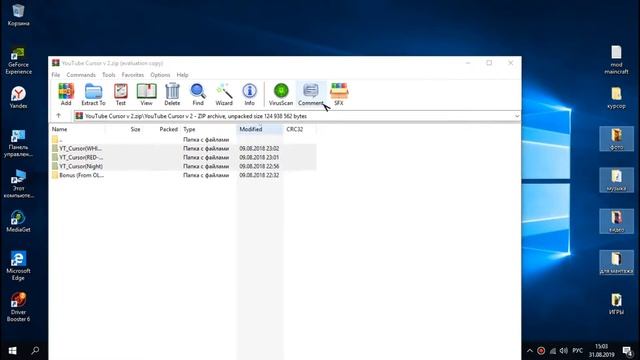Open the Recycle Bin desktop icon
640x360 pixels.
click(x=18, y=14)
